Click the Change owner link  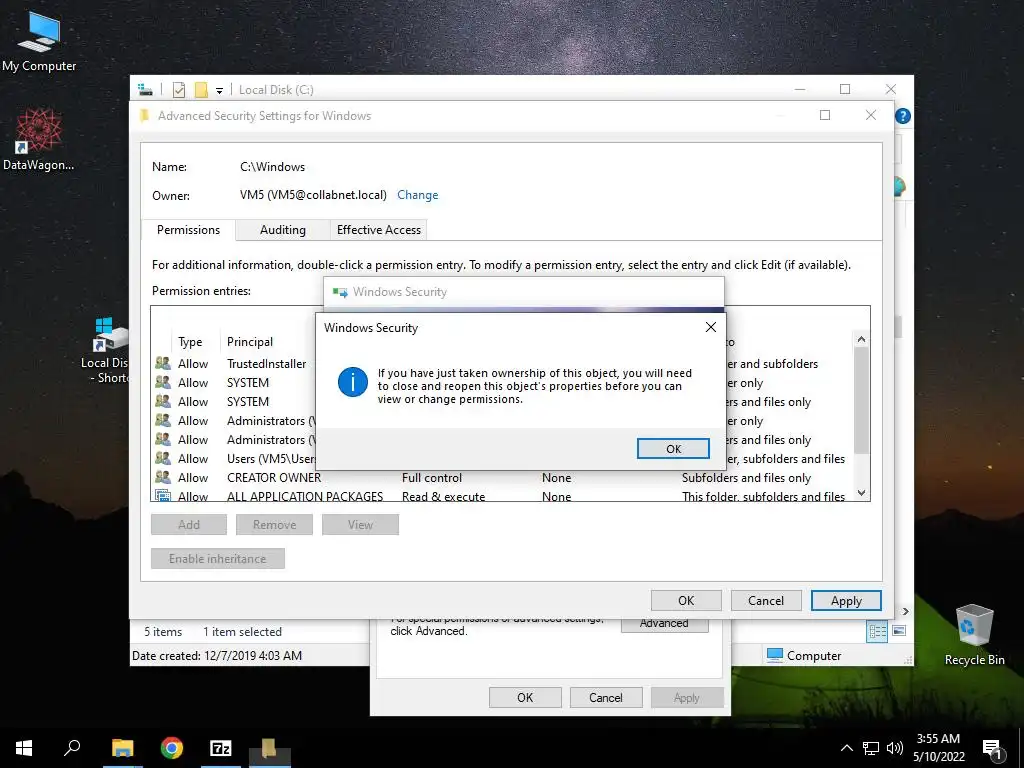[417, 195]
